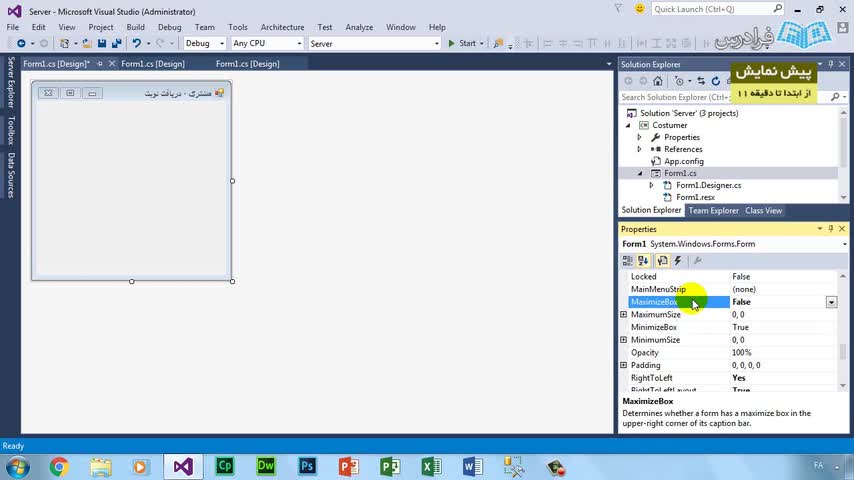Open Photoshop from the taskbar

(307, 467)
